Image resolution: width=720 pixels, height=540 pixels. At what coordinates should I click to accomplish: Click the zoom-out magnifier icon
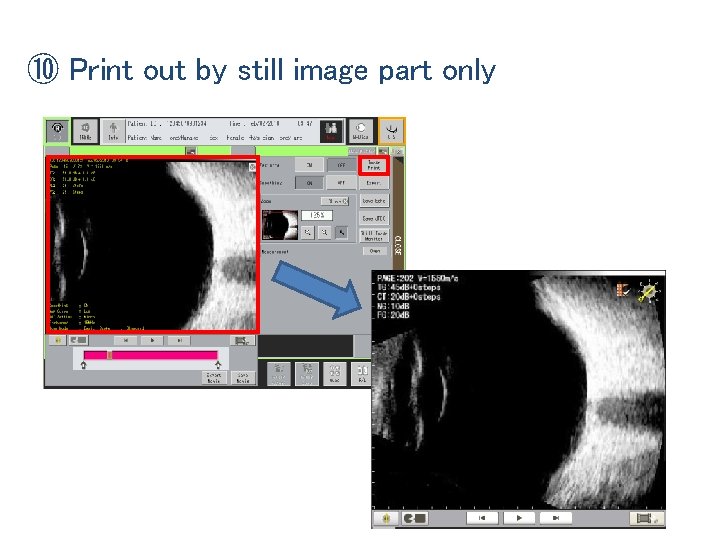coord(324,232)
